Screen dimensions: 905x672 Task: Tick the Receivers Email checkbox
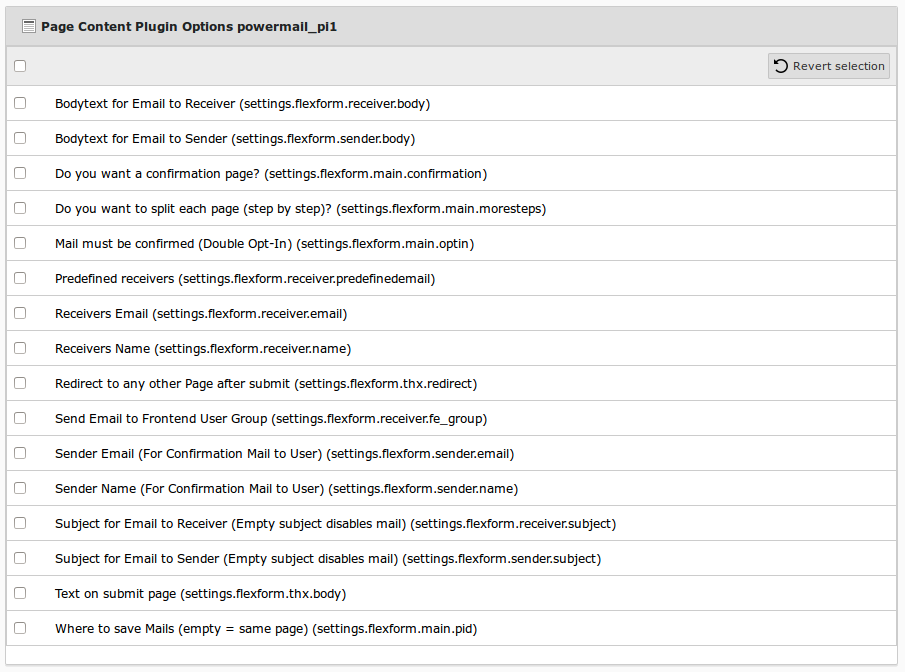(20, 313)
